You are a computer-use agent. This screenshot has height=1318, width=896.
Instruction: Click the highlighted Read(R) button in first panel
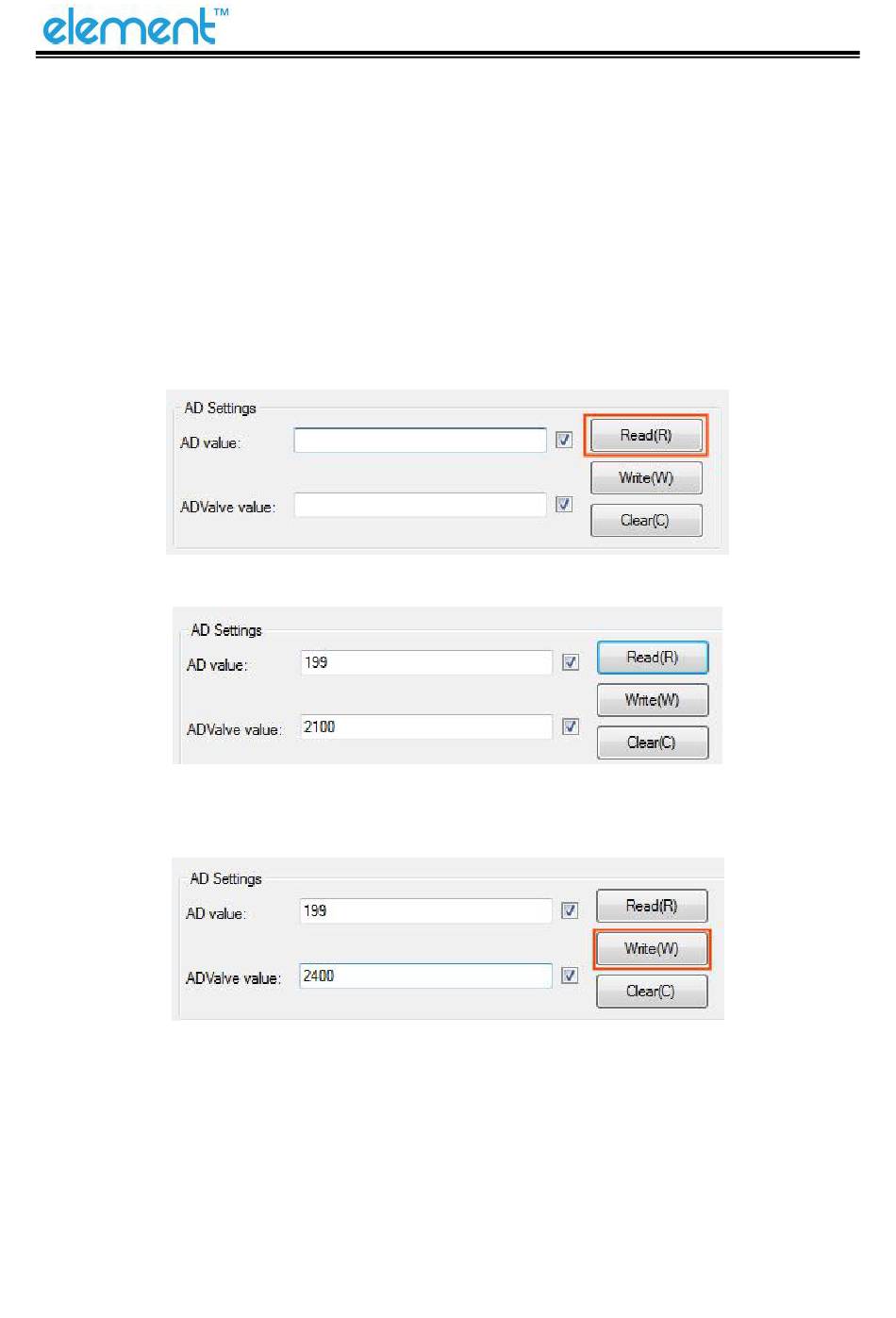646,436
